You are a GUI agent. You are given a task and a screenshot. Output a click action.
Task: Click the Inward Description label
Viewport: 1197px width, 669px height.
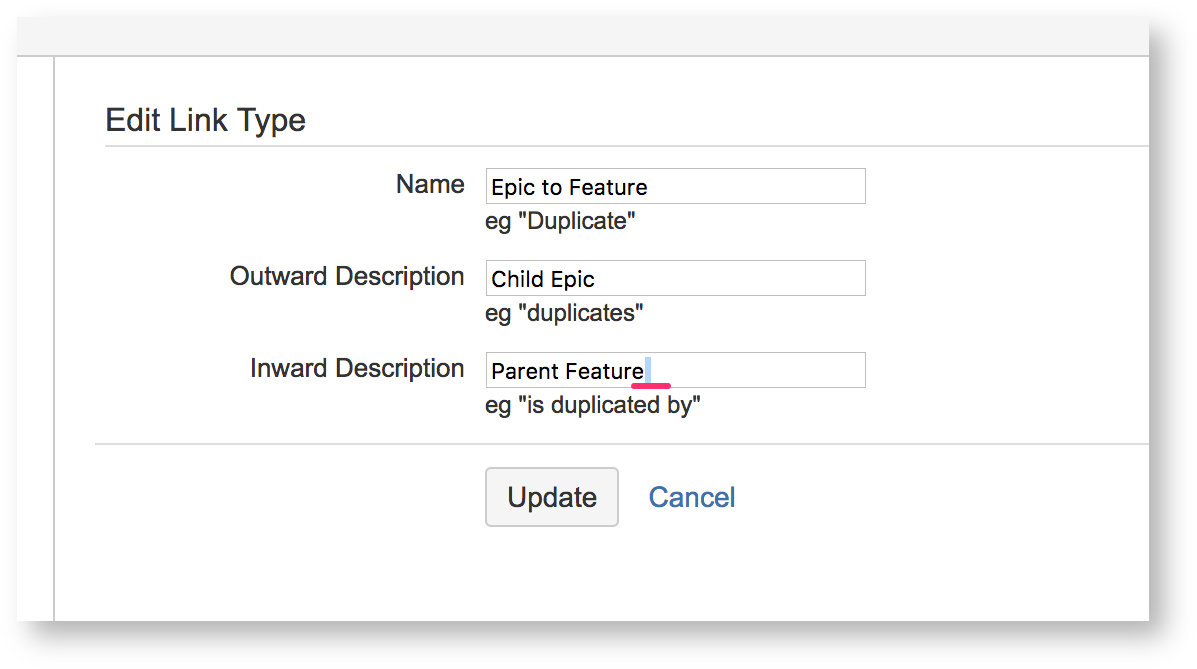point(357,369)
